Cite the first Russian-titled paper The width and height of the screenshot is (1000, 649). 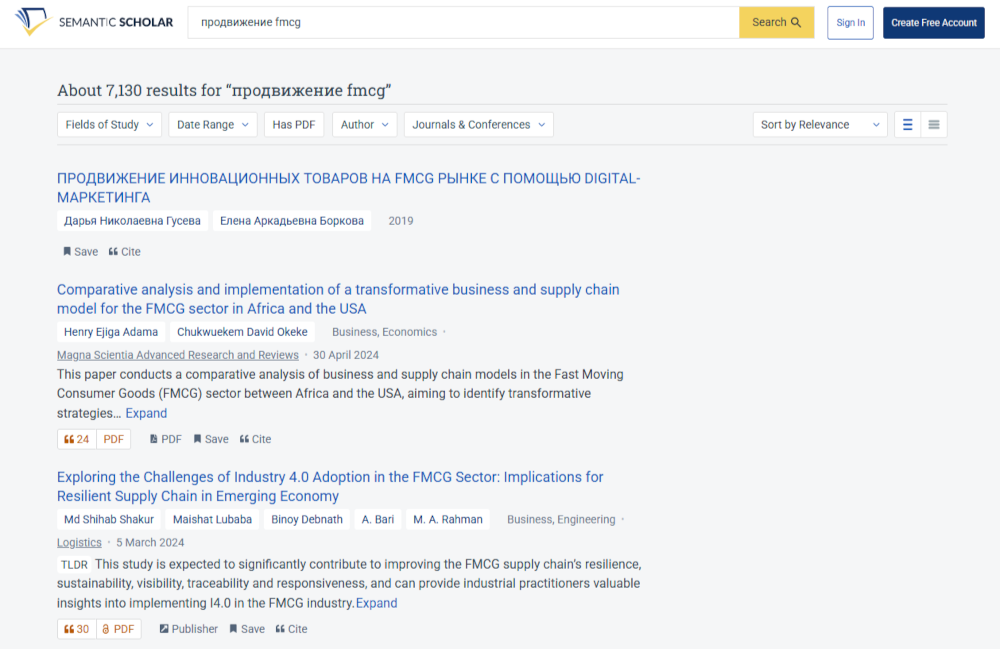(125, 252)
